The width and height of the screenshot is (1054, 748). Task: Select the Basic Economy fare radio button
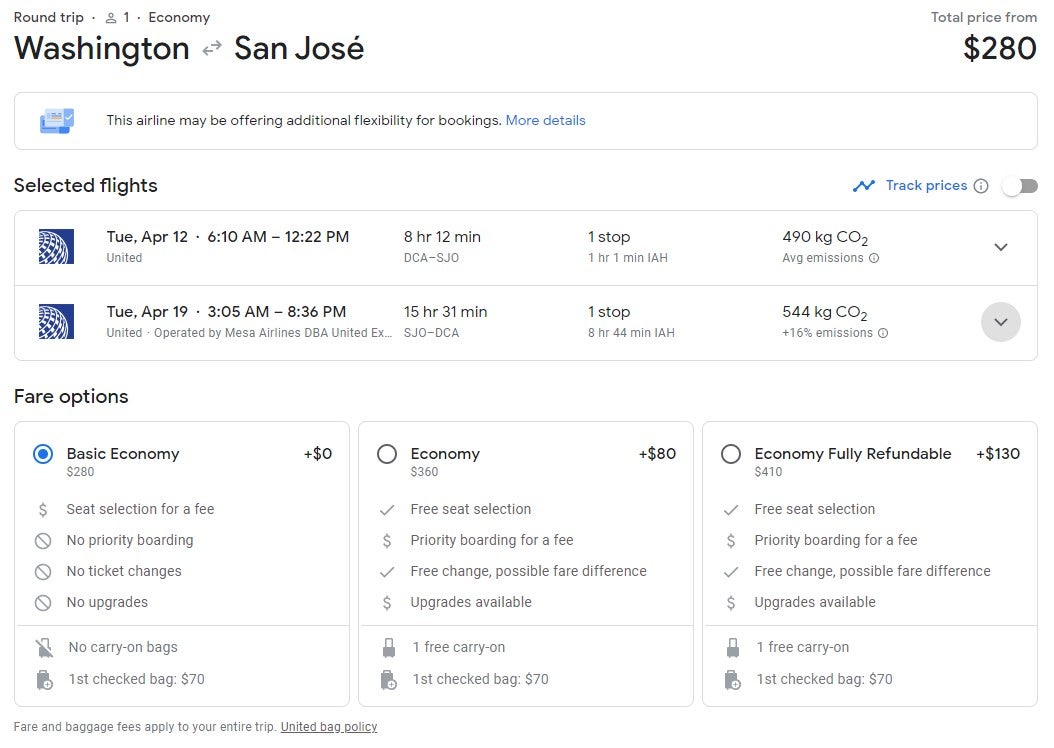pyautogui.click(x=43, y=454)
